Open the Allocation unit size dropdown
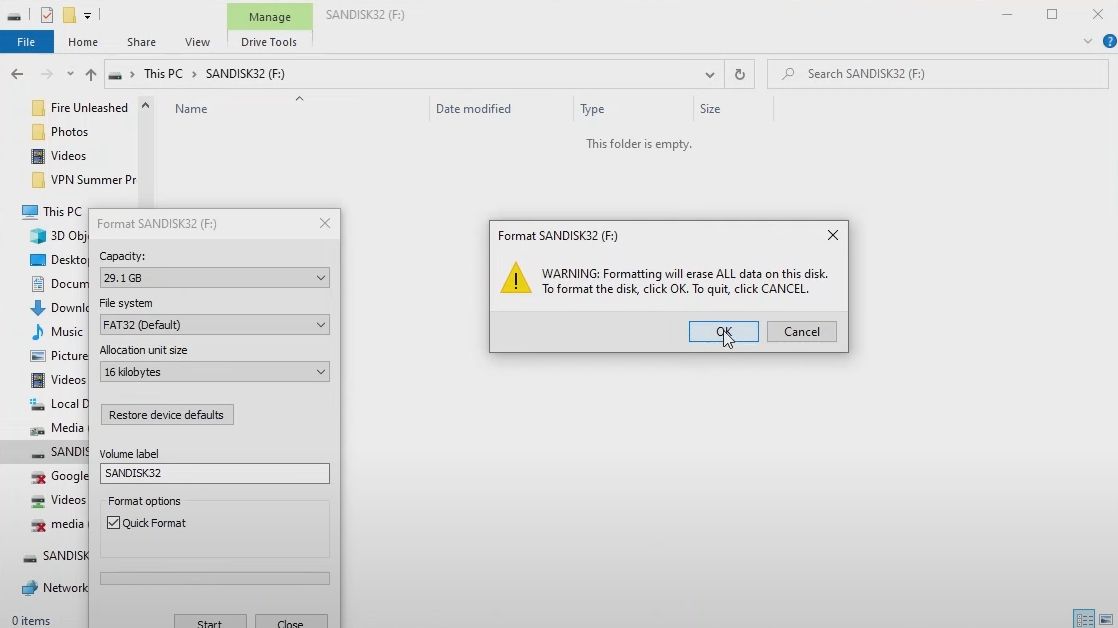Screen dimensions: 1118x628 tap(214, 371)
